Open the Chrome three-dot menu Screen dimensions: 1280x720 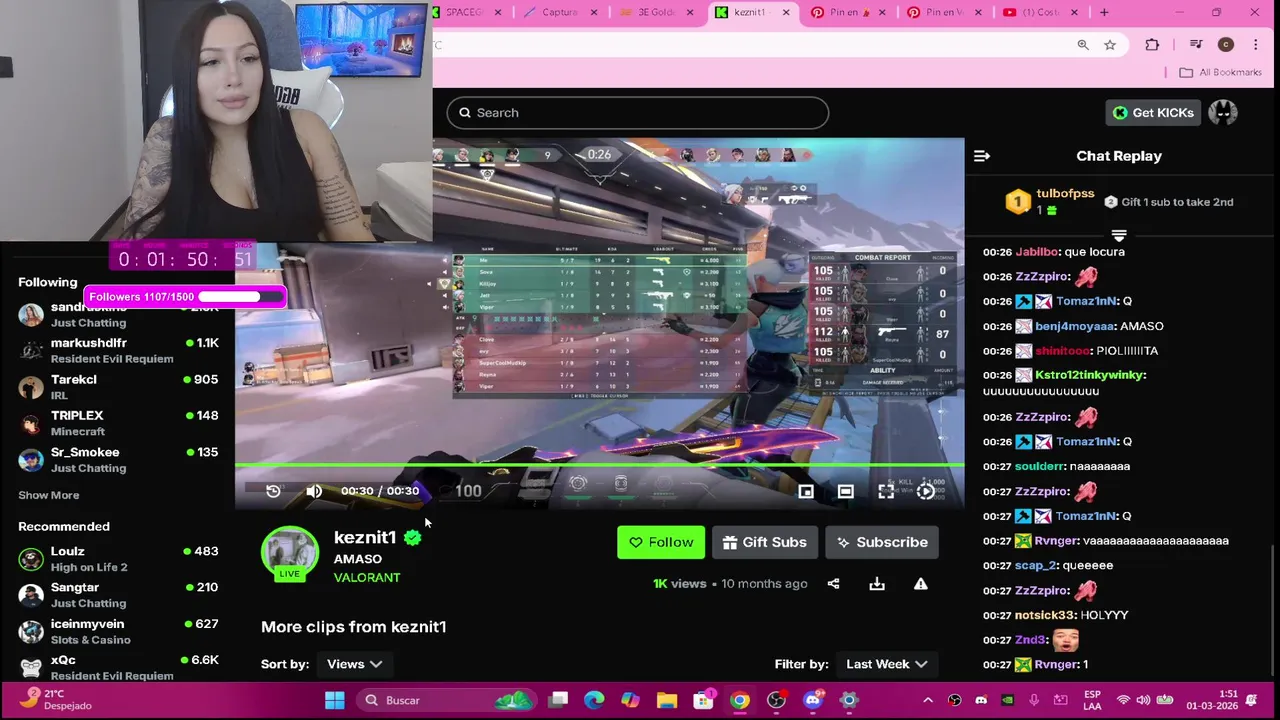(1255, 45)
